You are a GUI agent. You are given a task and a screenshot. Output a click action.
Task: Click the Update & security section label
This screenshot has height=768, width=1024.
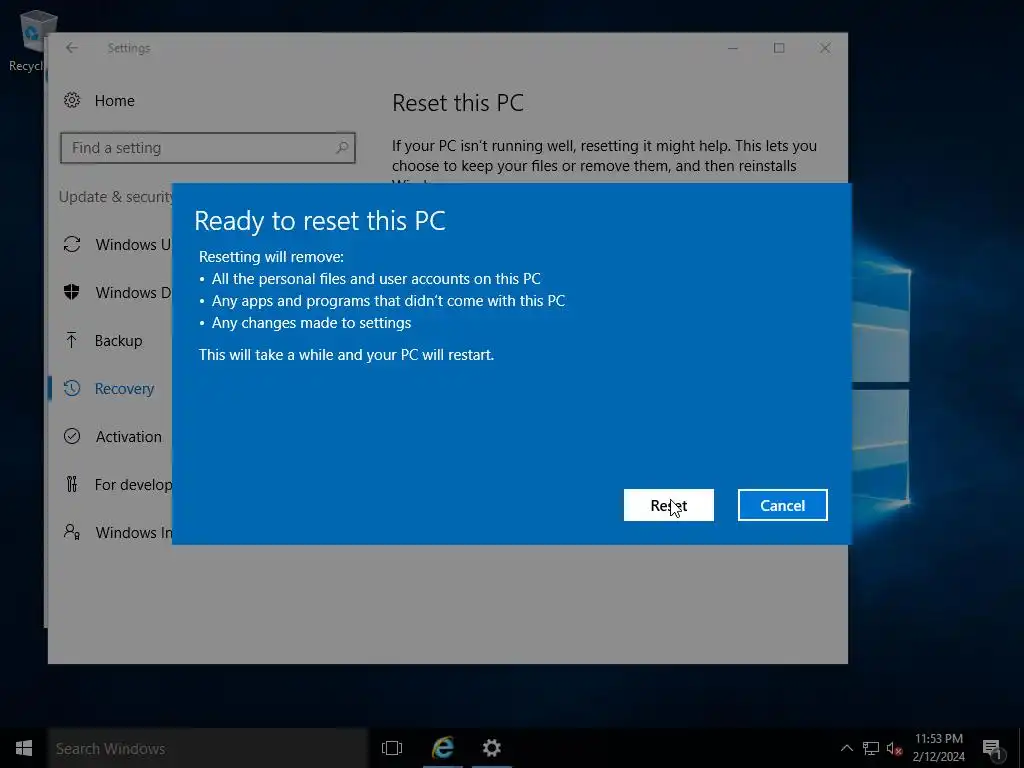click(x=116, y=197)
